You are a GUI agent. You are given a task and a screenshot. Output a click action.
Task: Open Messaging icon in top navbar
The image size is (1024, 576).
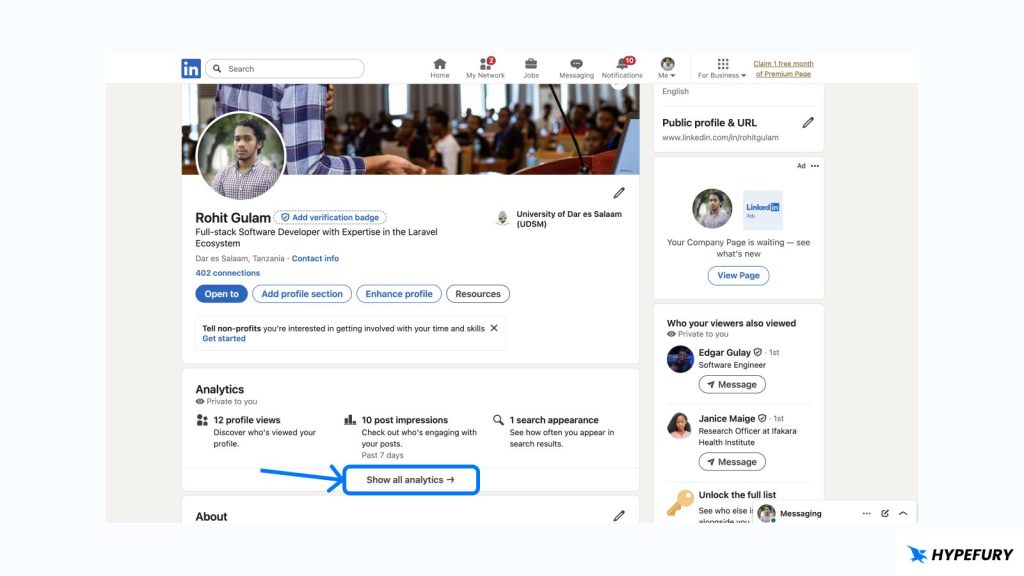tap(576, 65)
